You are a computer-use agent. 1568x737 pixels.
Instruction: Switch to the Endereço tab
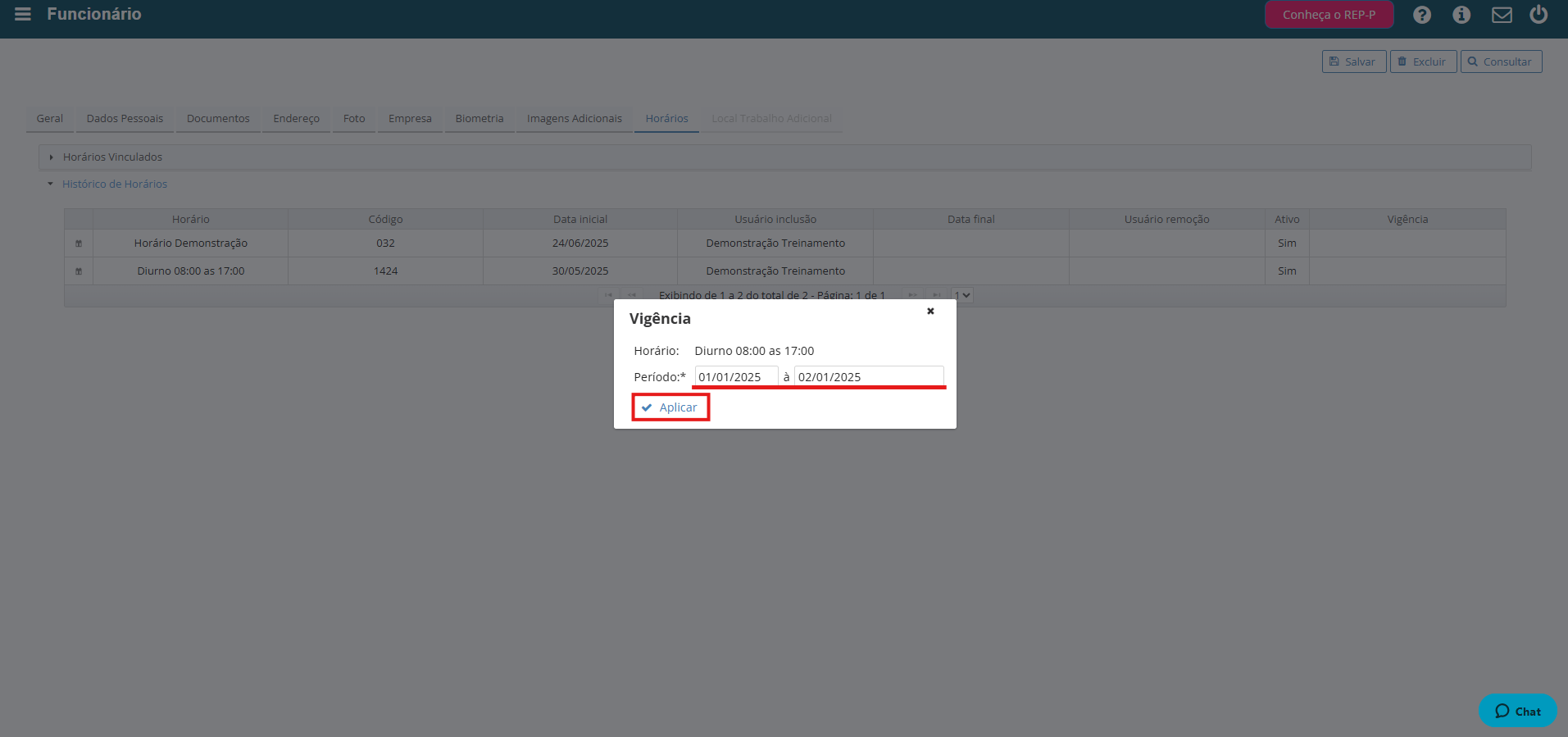tap(296, 119)
